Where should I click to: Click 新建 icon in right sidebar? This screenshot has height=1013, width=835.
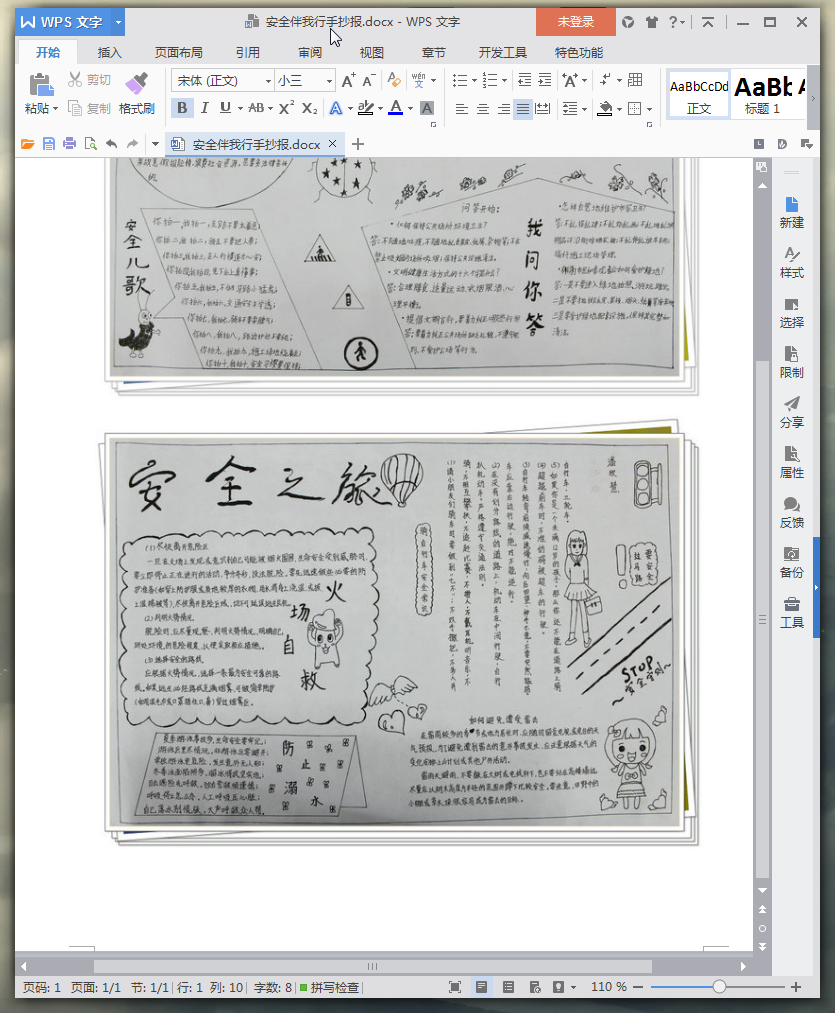pyautogui.click(x=792, y=213)
